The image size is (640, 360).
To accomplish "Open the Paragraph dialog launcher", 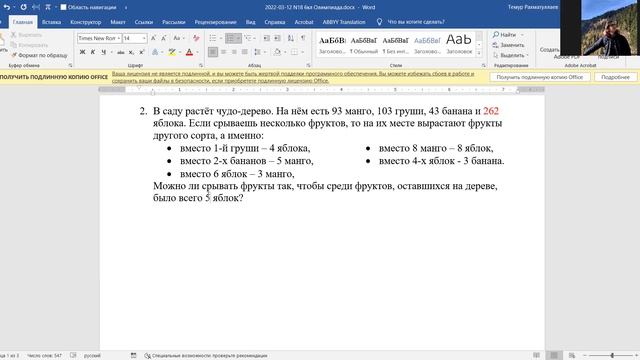I will pos(308,65).
